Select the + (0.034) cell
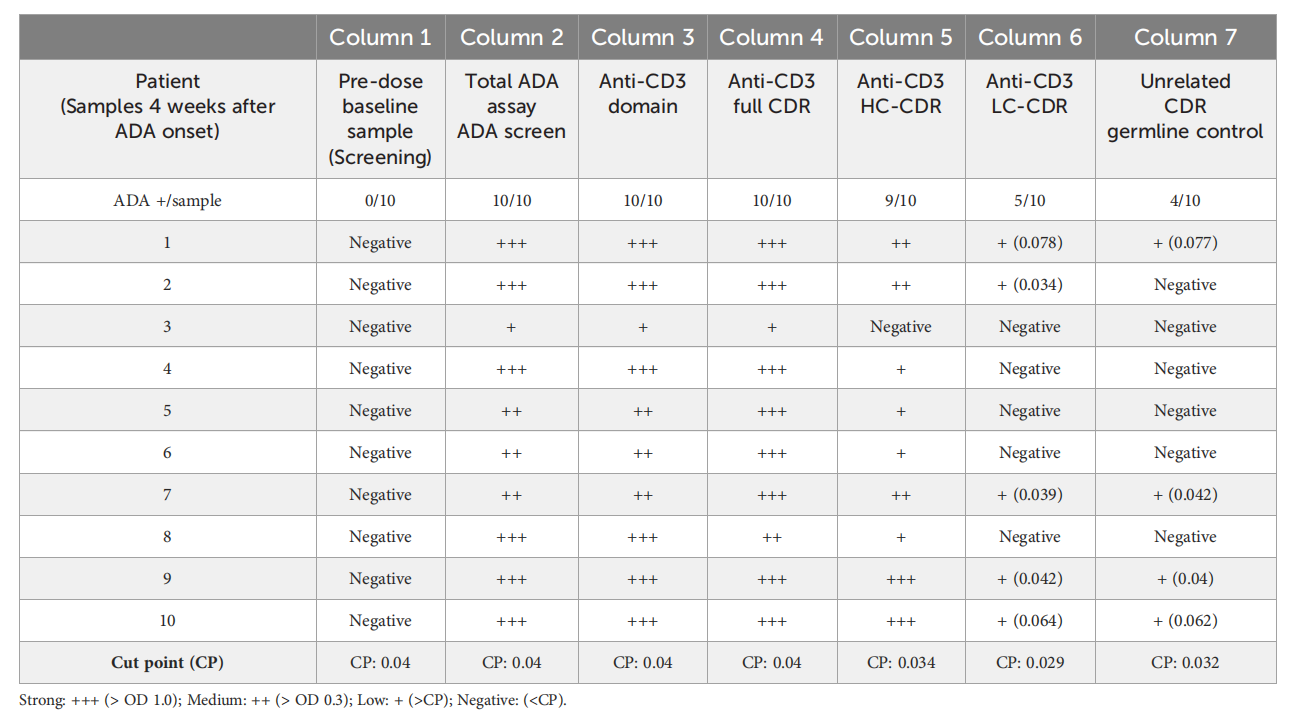 tap(1029, 284)
